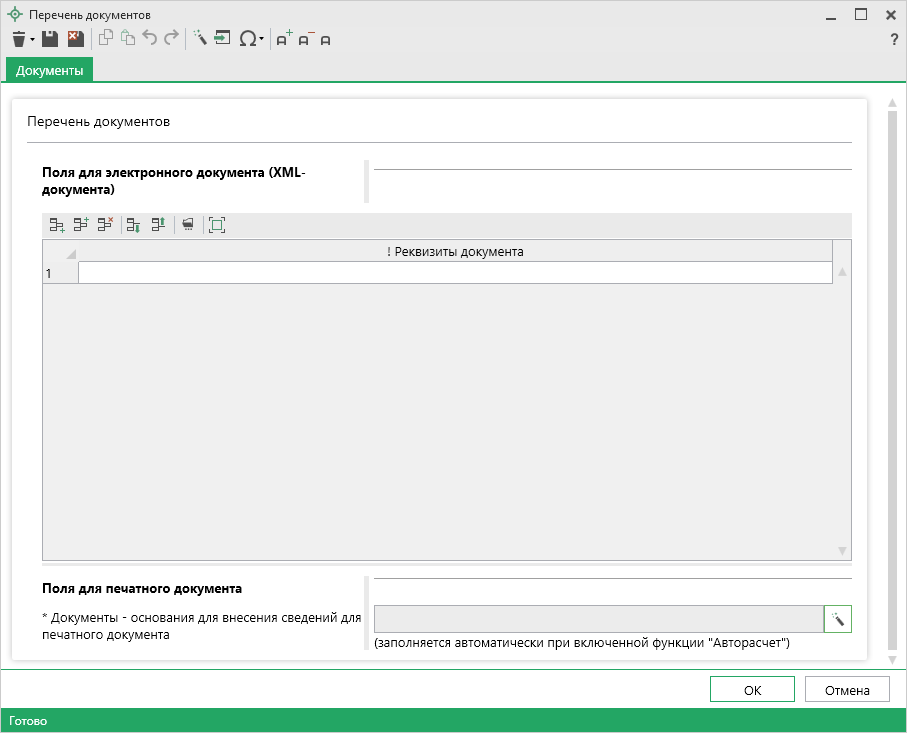Increase font size with A+ icon

tap(284, 39)
